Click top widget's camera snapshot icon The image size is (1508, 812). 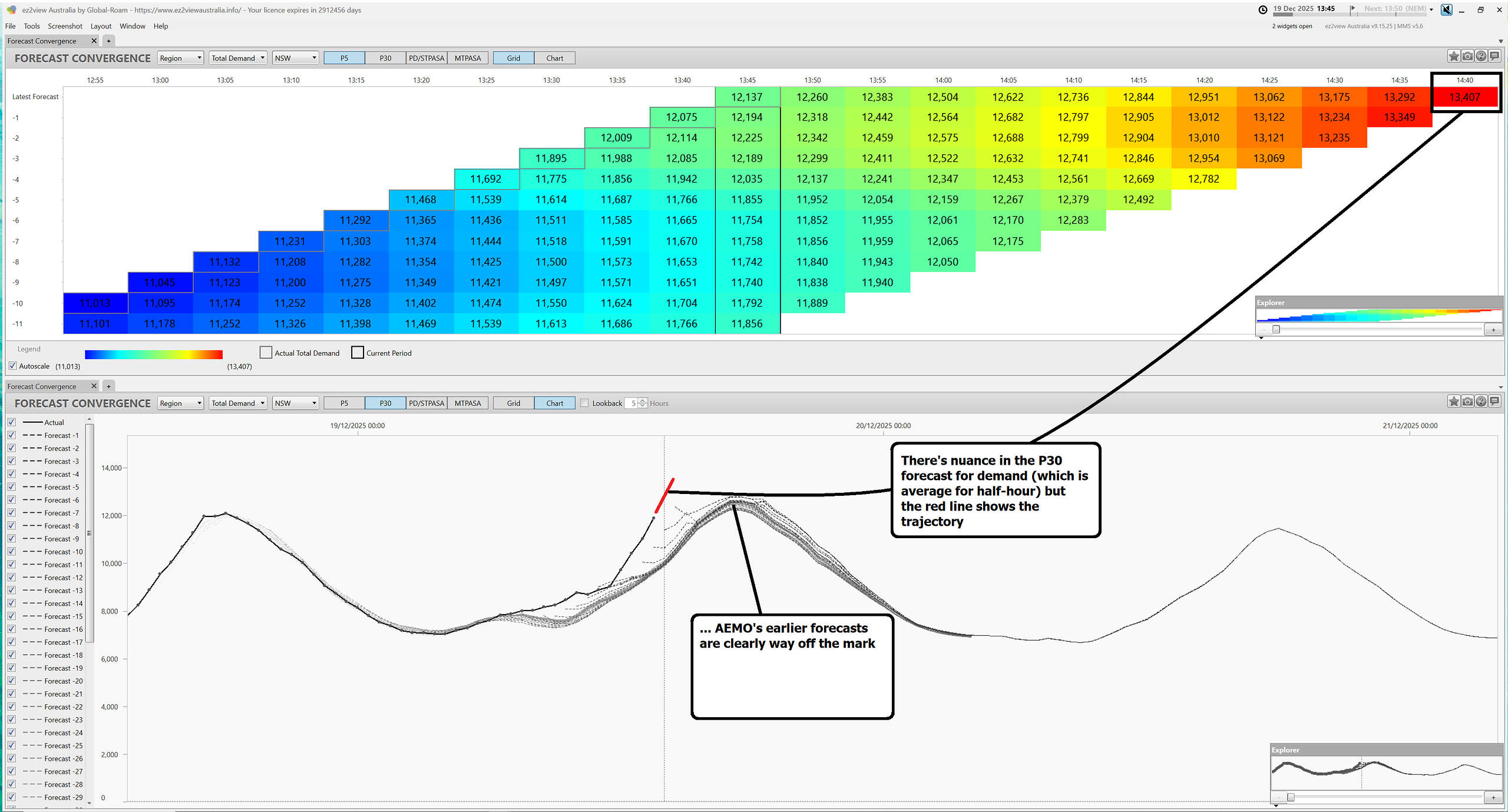pyautogui.click(x=1467, y=57)
